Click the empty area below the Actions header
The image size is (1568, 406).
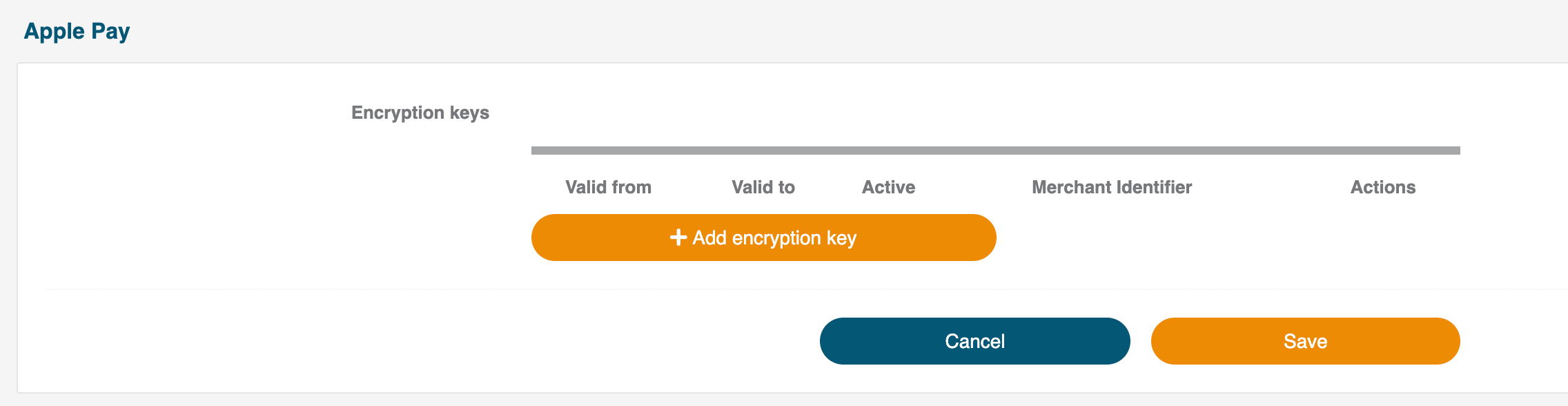1382,238
